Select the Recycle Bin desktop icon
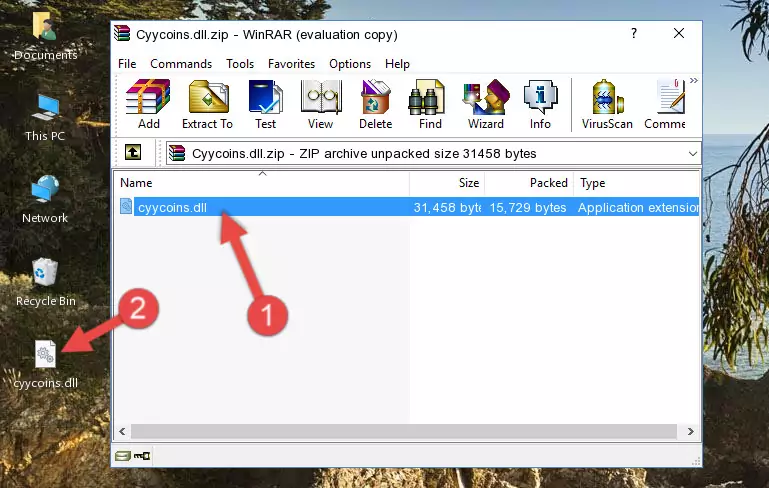Image resolution: width=769 pixels, height=488 pixels. 45,282
